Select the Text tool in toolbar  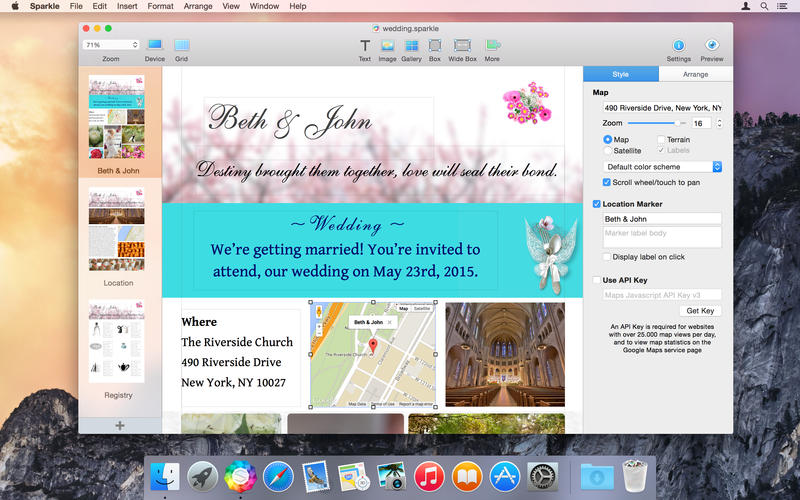[x=365, y=45]
